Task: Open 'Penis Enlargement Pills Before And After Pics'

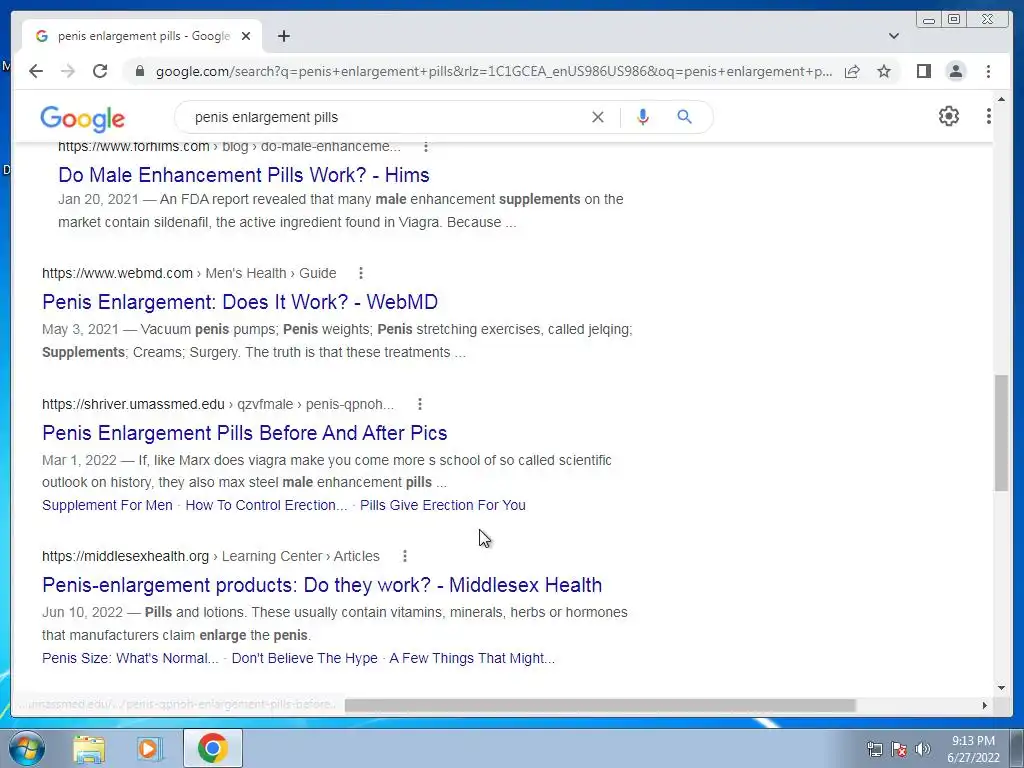Action: [244, 433]
